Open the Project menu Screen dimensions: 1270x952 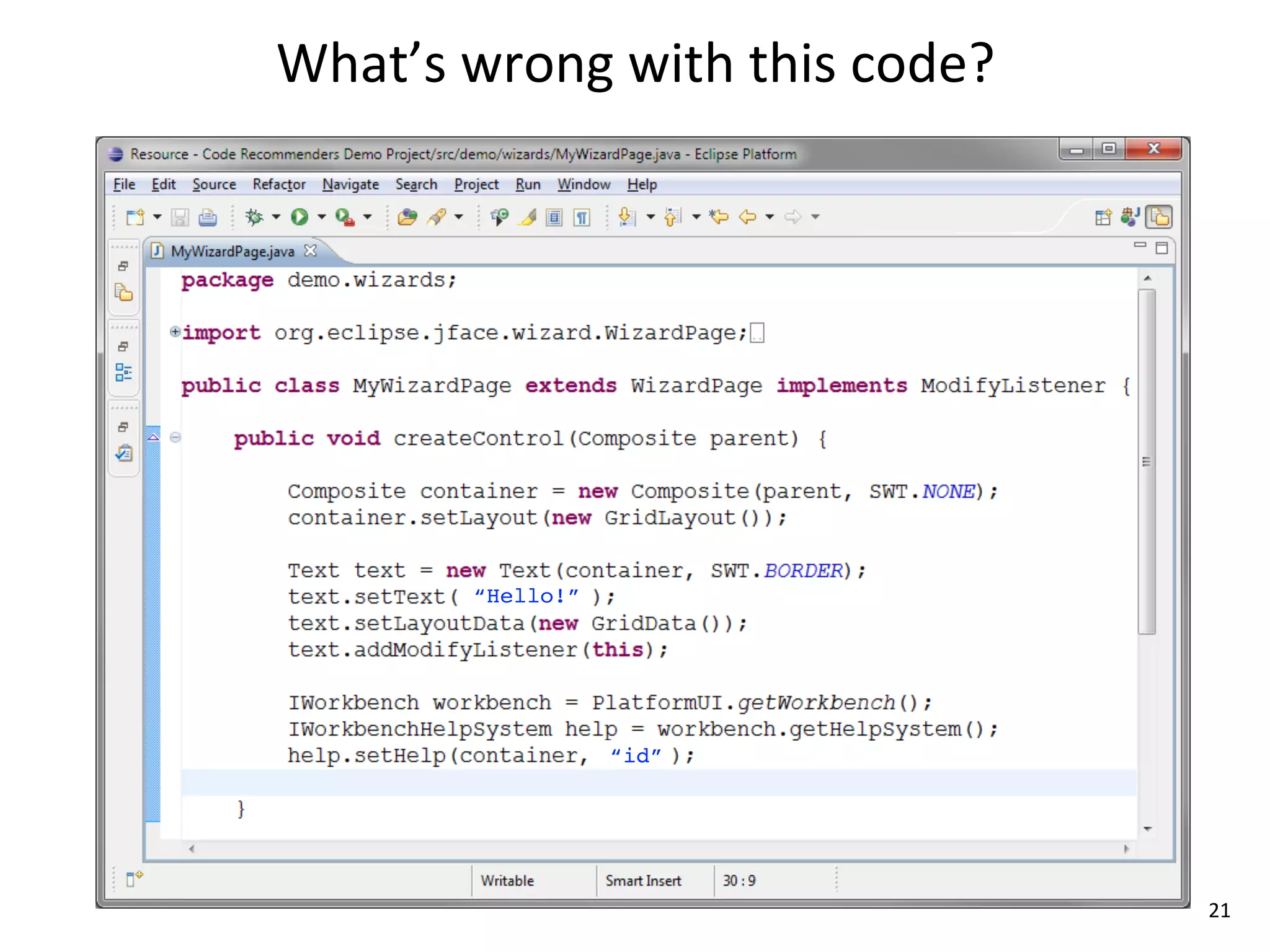[476, 185]
